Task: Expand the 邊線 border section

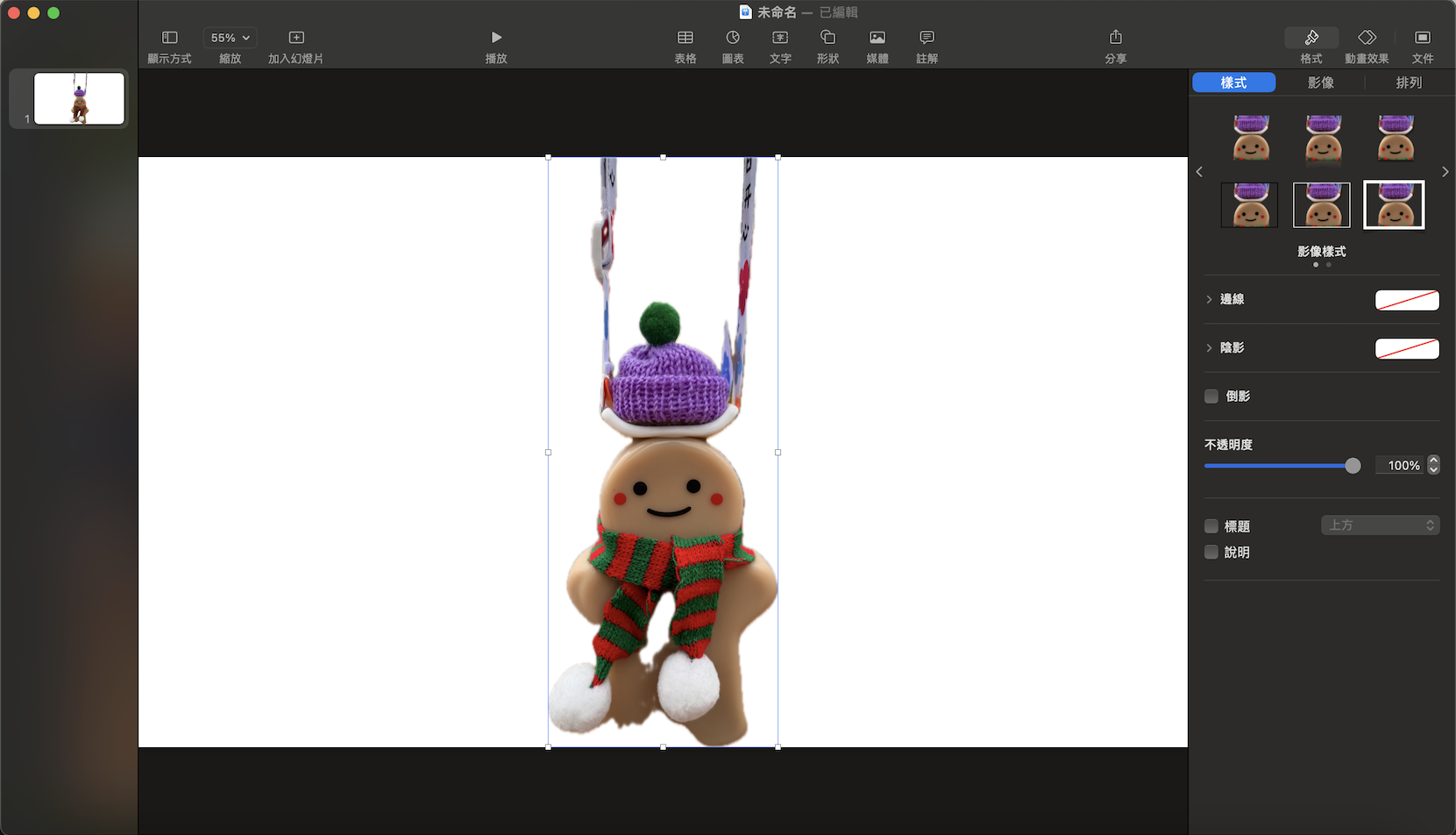Action: pyautogui.click(x=1210, y=300)
